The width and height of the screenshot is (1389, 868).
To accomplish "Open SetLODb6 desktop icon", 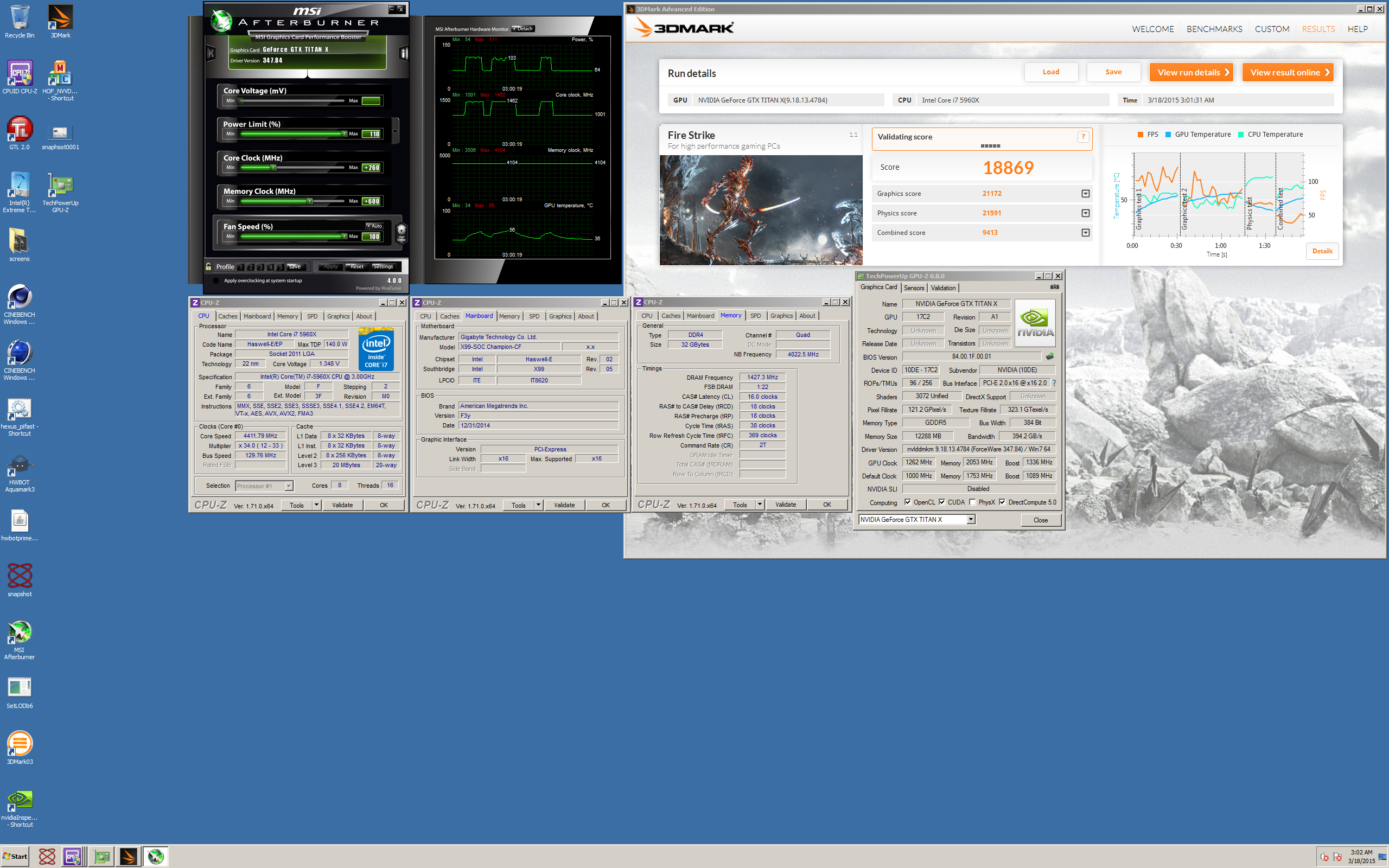I will coord(20,692).
